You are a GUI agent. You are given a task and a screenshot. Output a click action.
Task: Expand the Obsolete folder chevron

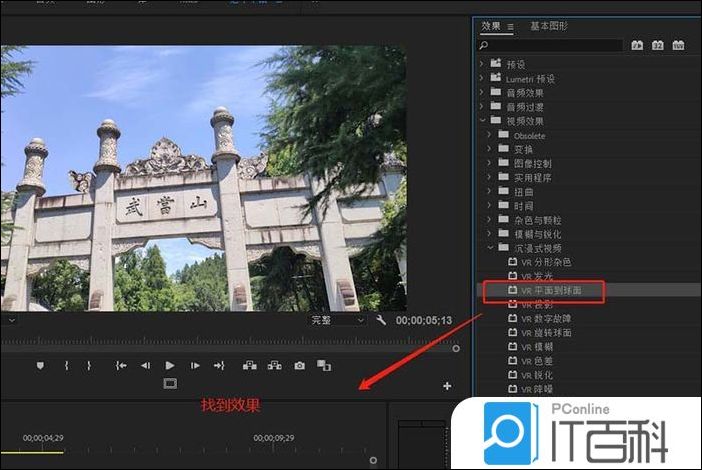(x=489, y=135)
